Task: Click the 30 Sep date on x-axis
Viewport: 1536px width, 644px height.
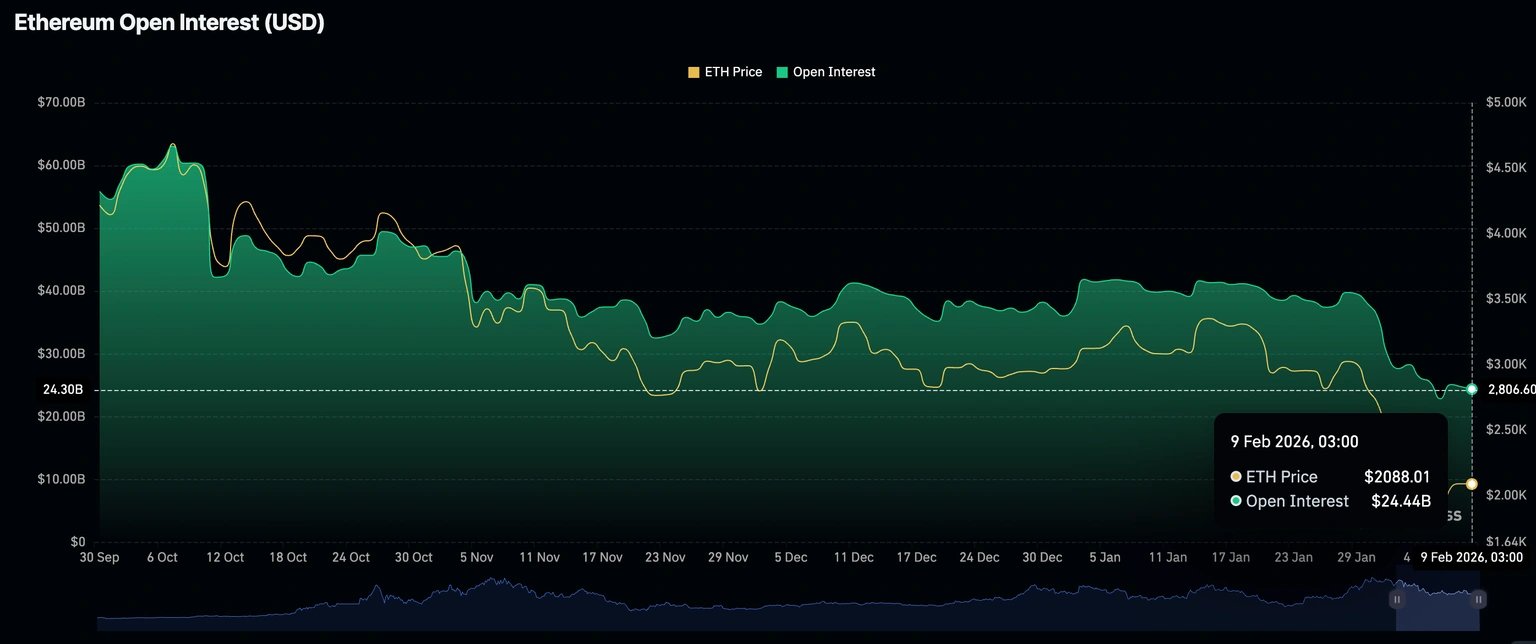Action: [99, 557]
